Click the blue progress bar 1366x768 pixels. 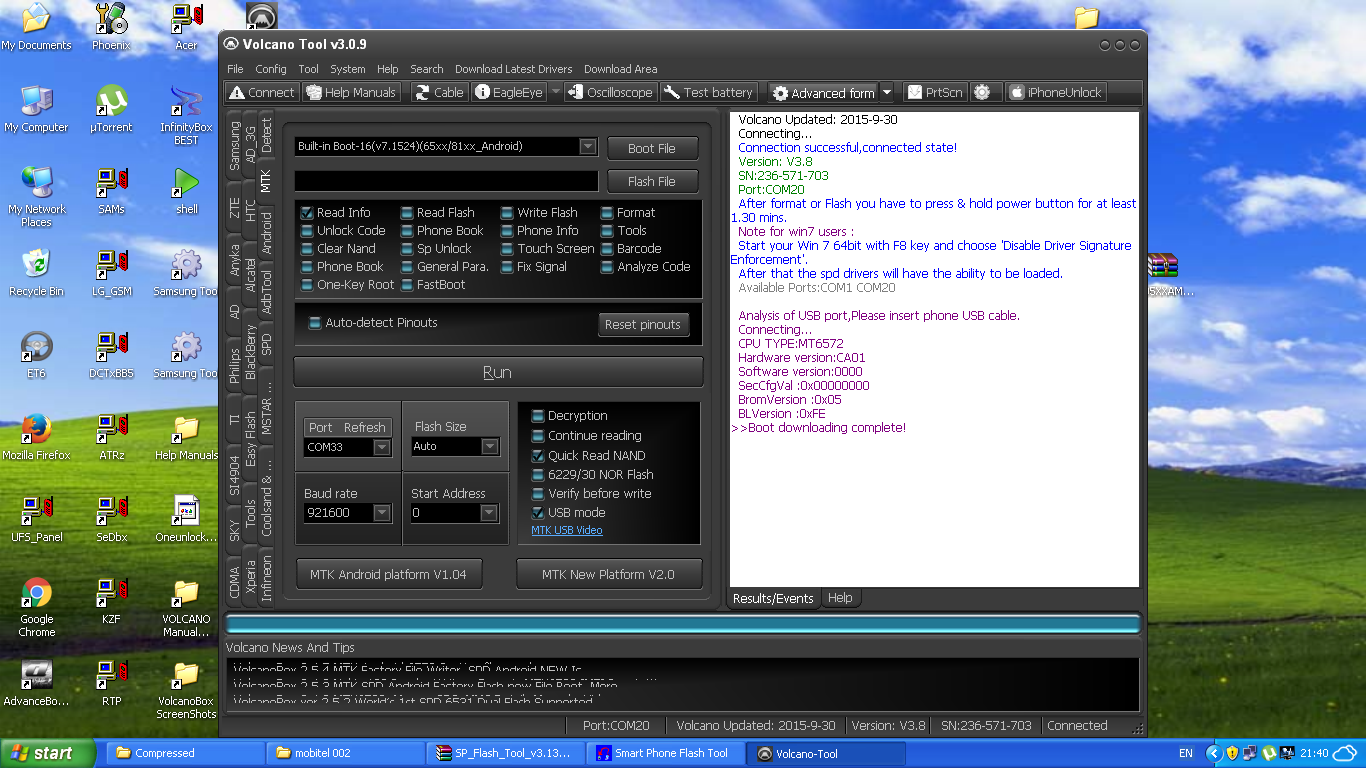(683, 624)
